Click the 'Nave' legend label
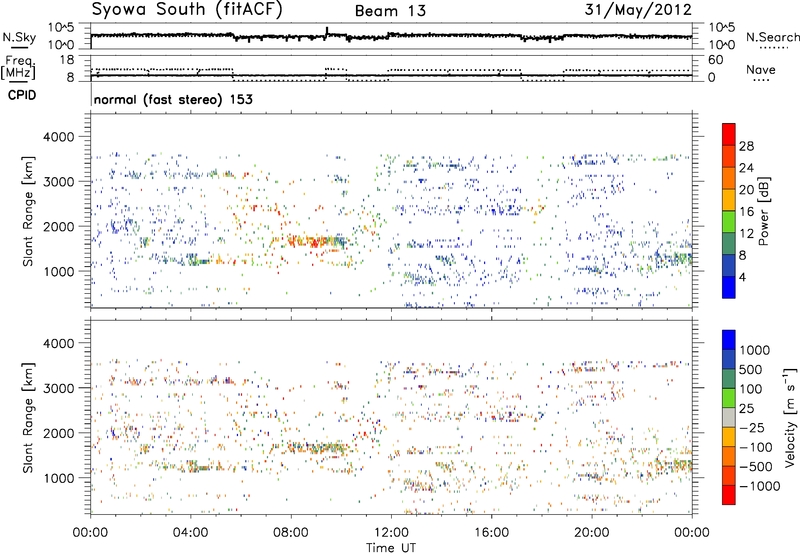Image resolution: width=800 pixels, height=554 pixels. [760, 69]
